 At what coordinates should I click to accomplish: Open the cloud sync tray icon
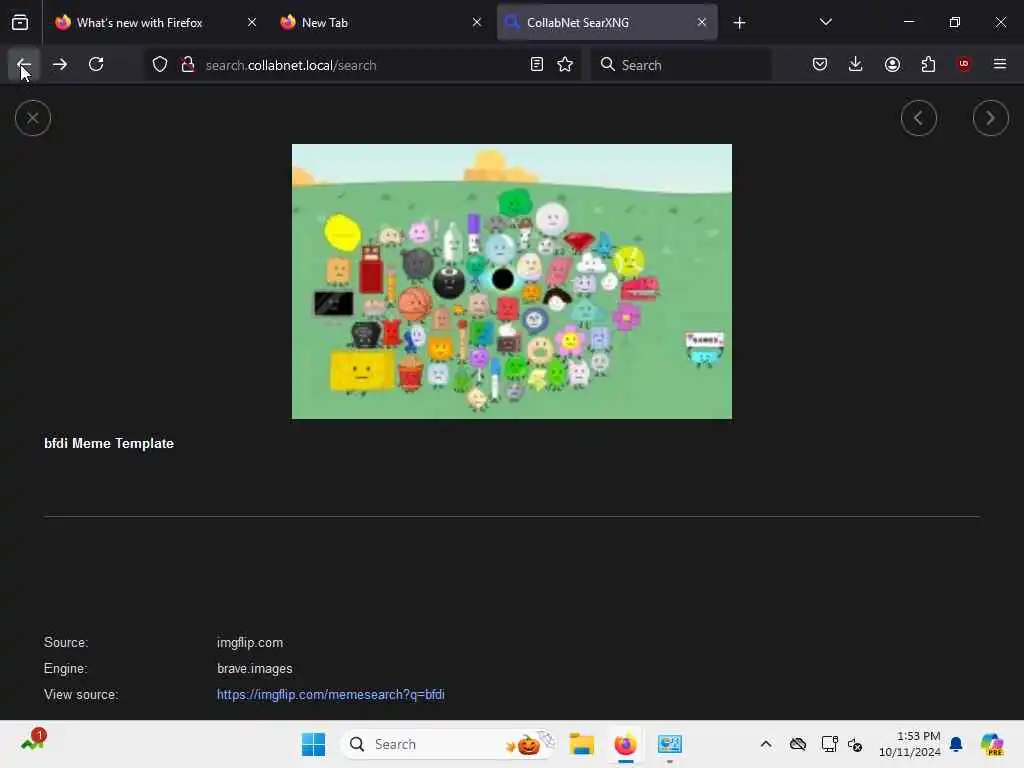pos(798,744)
